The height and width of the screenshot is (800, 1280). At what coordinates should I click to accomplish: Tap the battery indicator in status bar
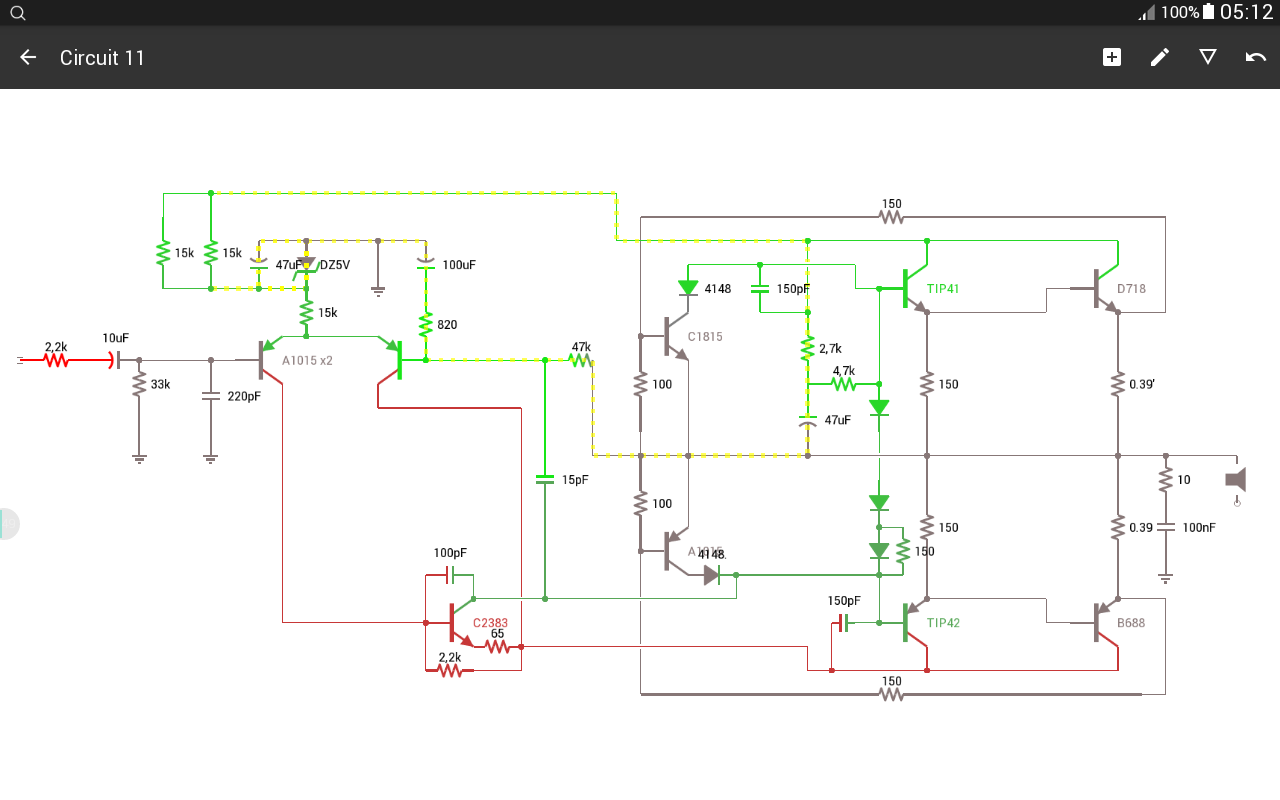point(1209,12)
